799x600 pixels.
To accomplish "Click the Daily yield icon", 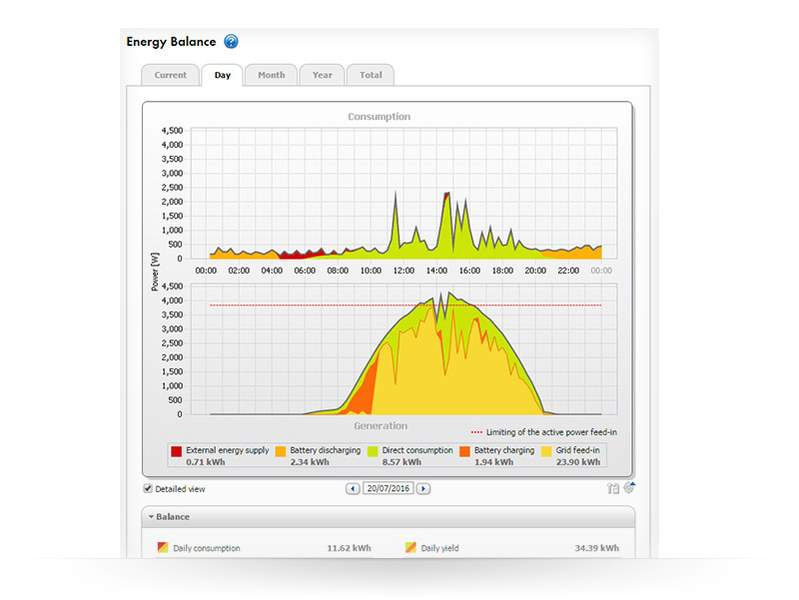I will pyautogui.click(x=410, y=548).
